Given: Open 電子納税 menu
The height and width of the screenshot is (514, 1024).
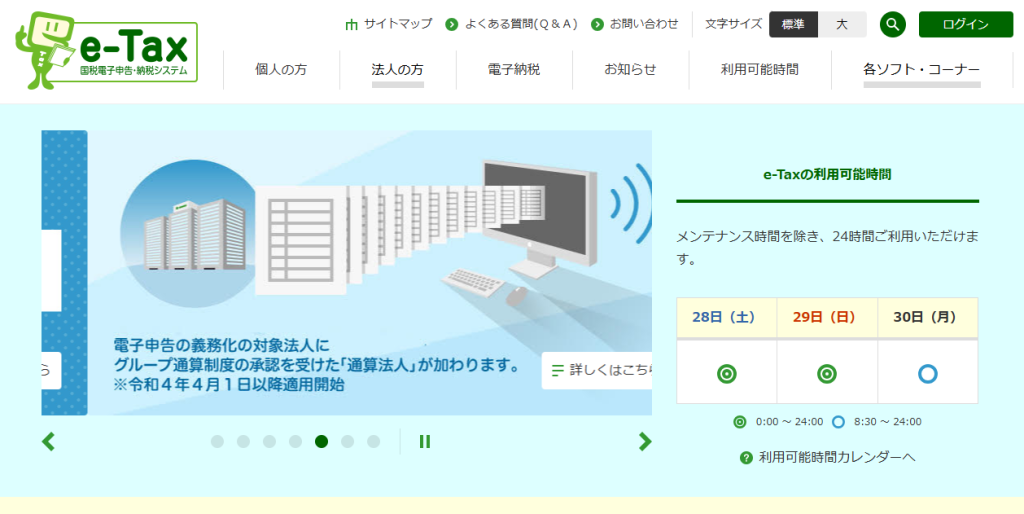Looking at the screenshot, I should coord(514,70).
